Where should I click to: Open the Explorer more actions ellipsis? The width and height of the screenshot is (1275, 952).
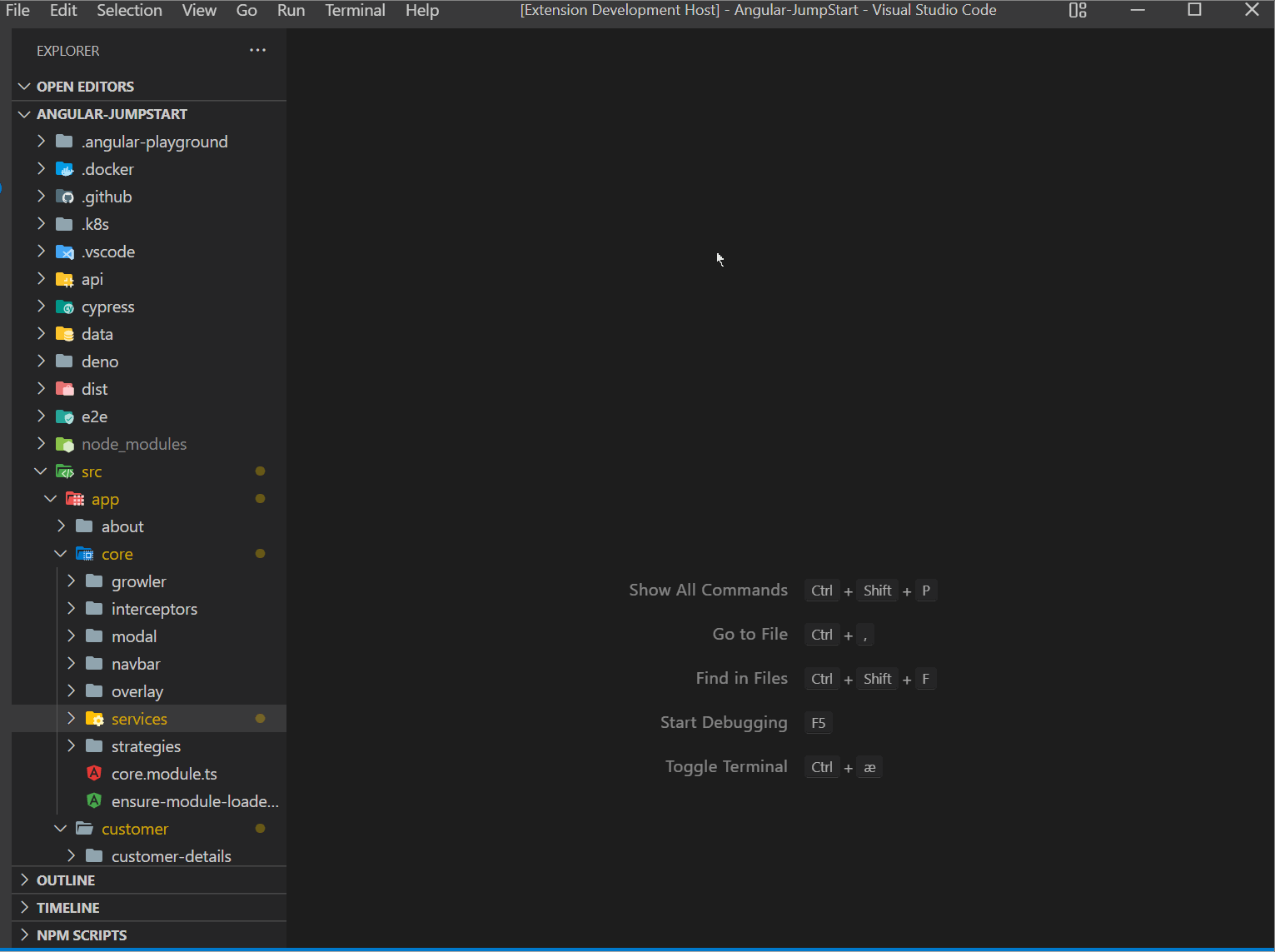(x=258, y=51)
